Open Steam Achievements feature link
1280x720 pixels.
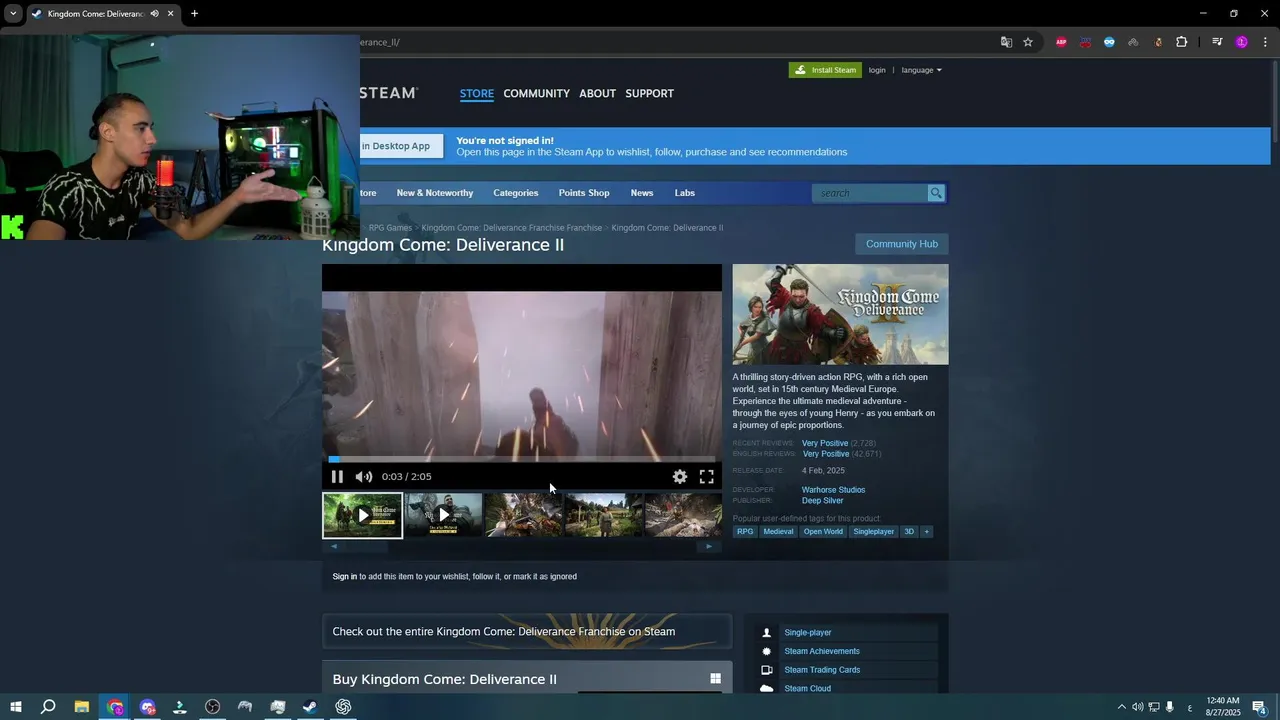[822, 652]
